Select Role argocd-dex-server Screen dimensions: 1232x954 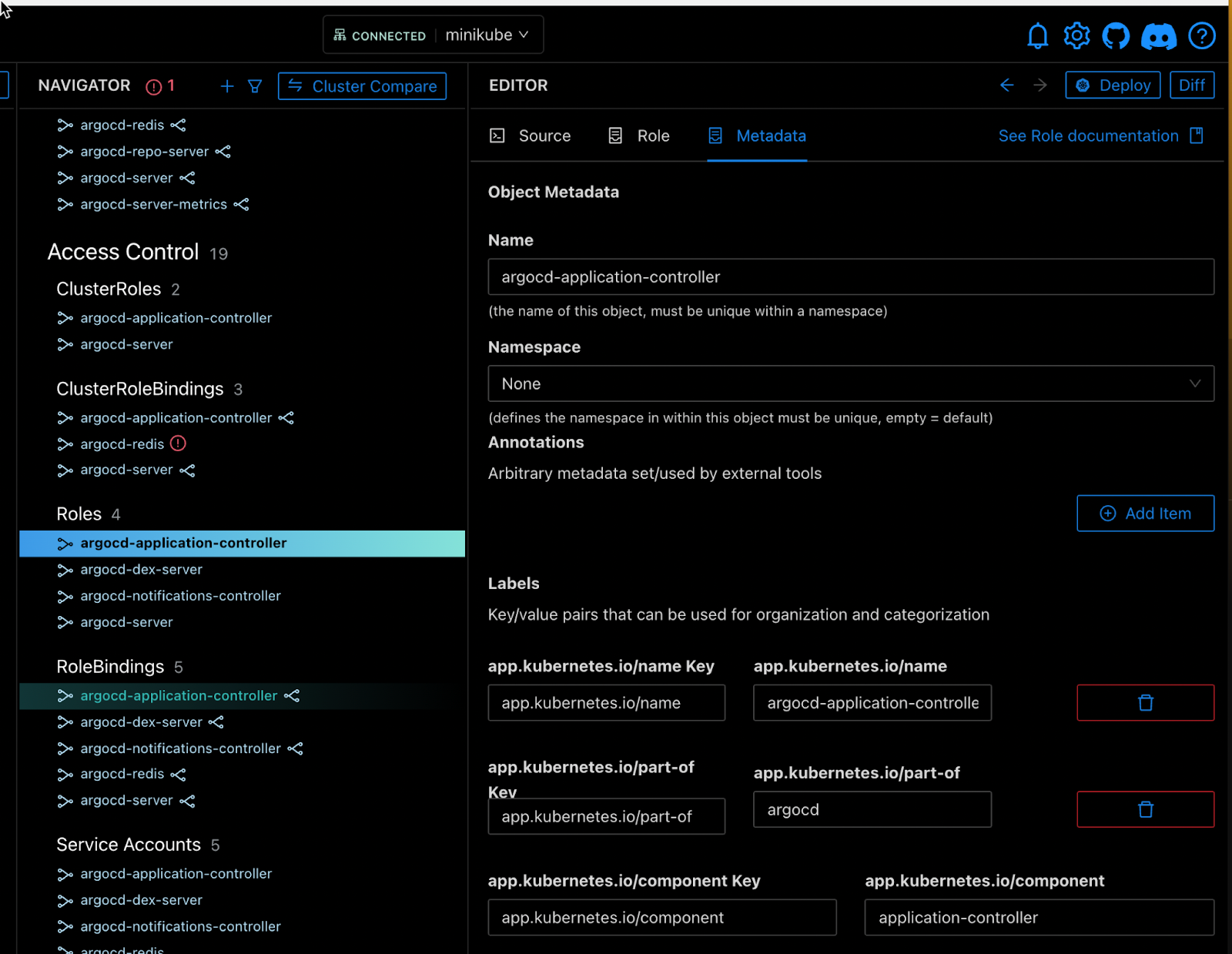click(x=141, y=570)
